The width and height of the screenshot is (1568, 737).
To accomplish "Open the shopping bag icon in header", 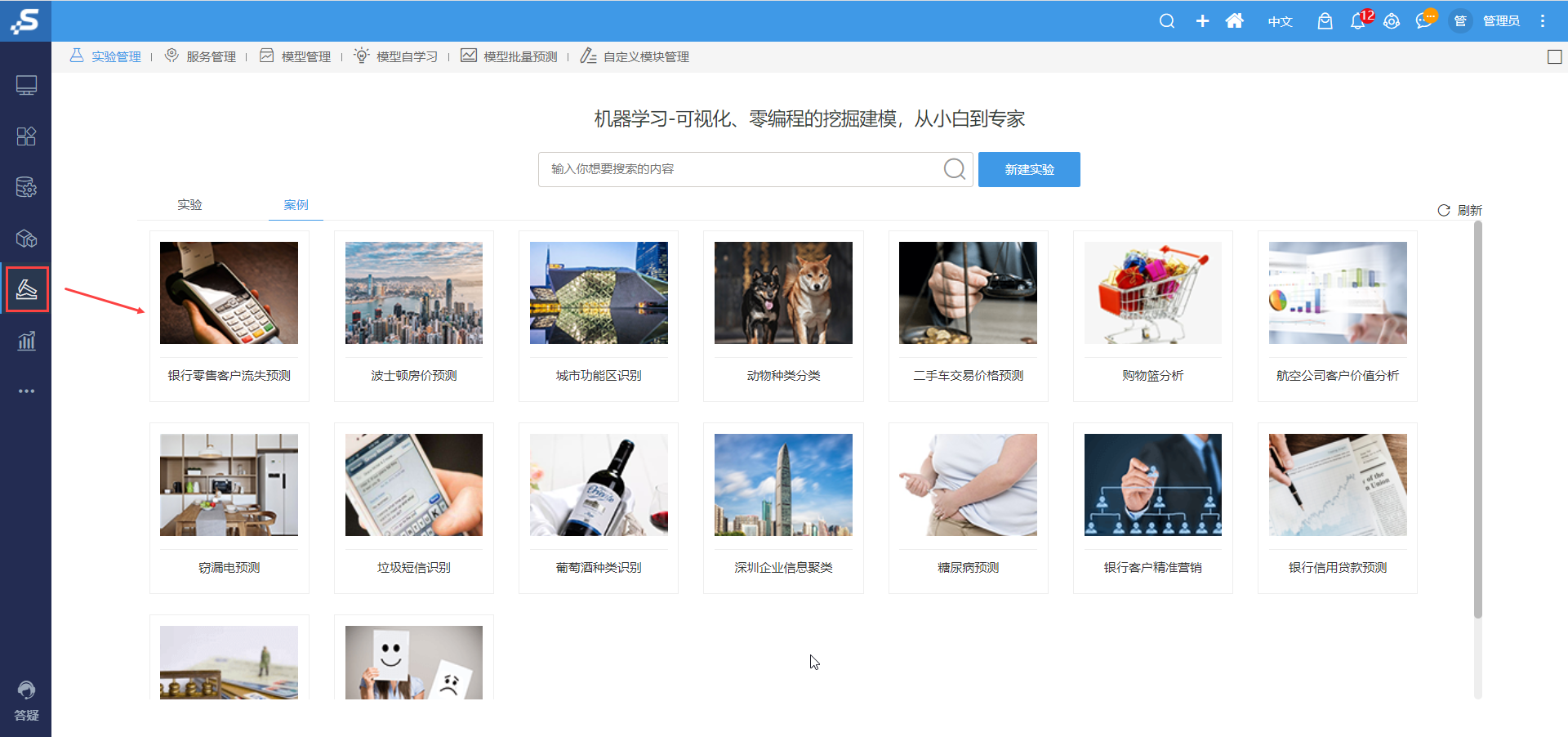I will point(1325,21).
